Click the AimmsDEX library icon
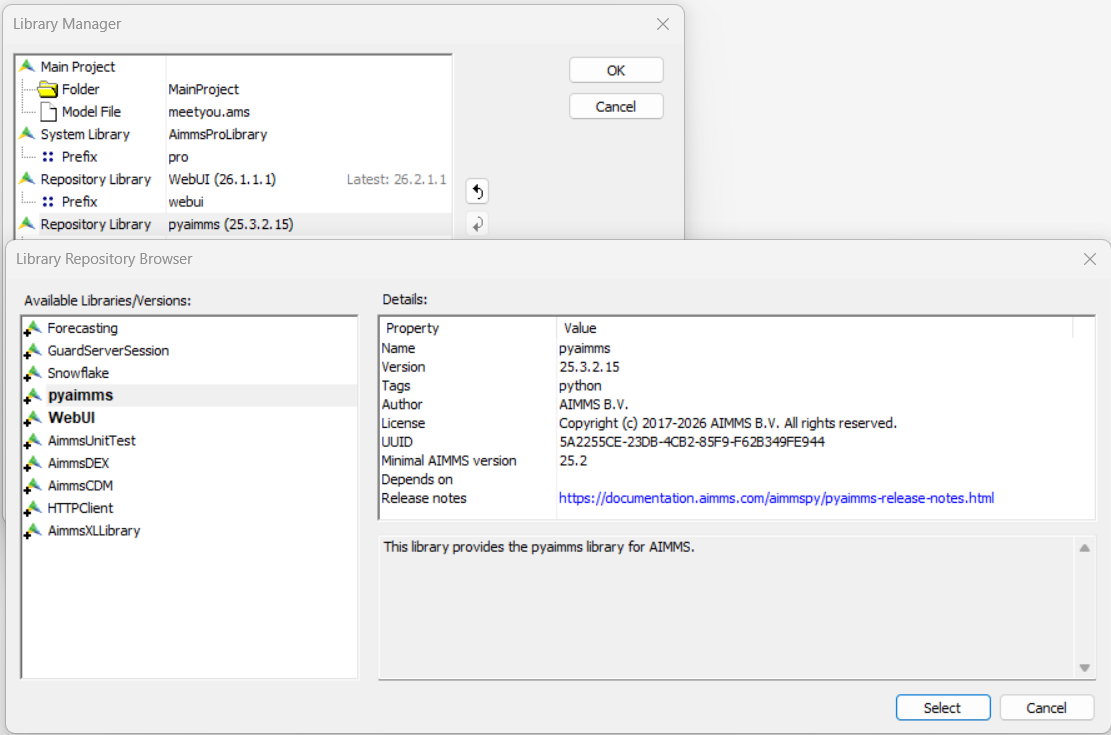Screen dimensions: 1111x735 pos(34,463)
